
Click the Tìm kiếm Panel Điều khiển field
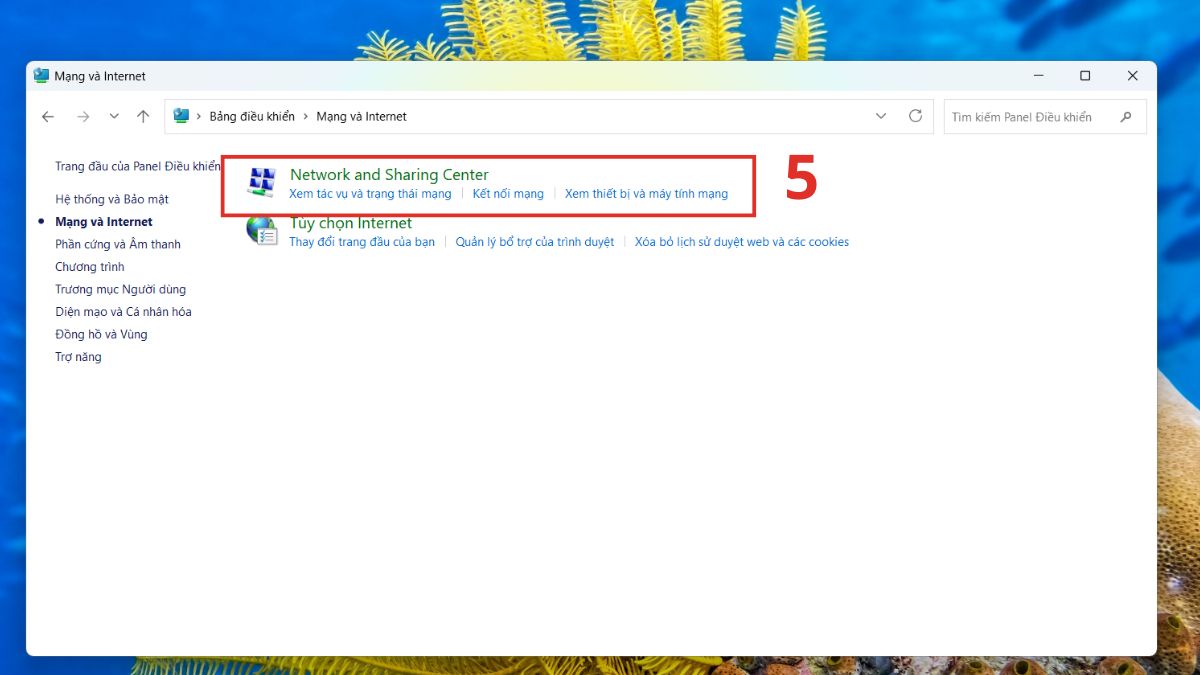click(1045, 117)
